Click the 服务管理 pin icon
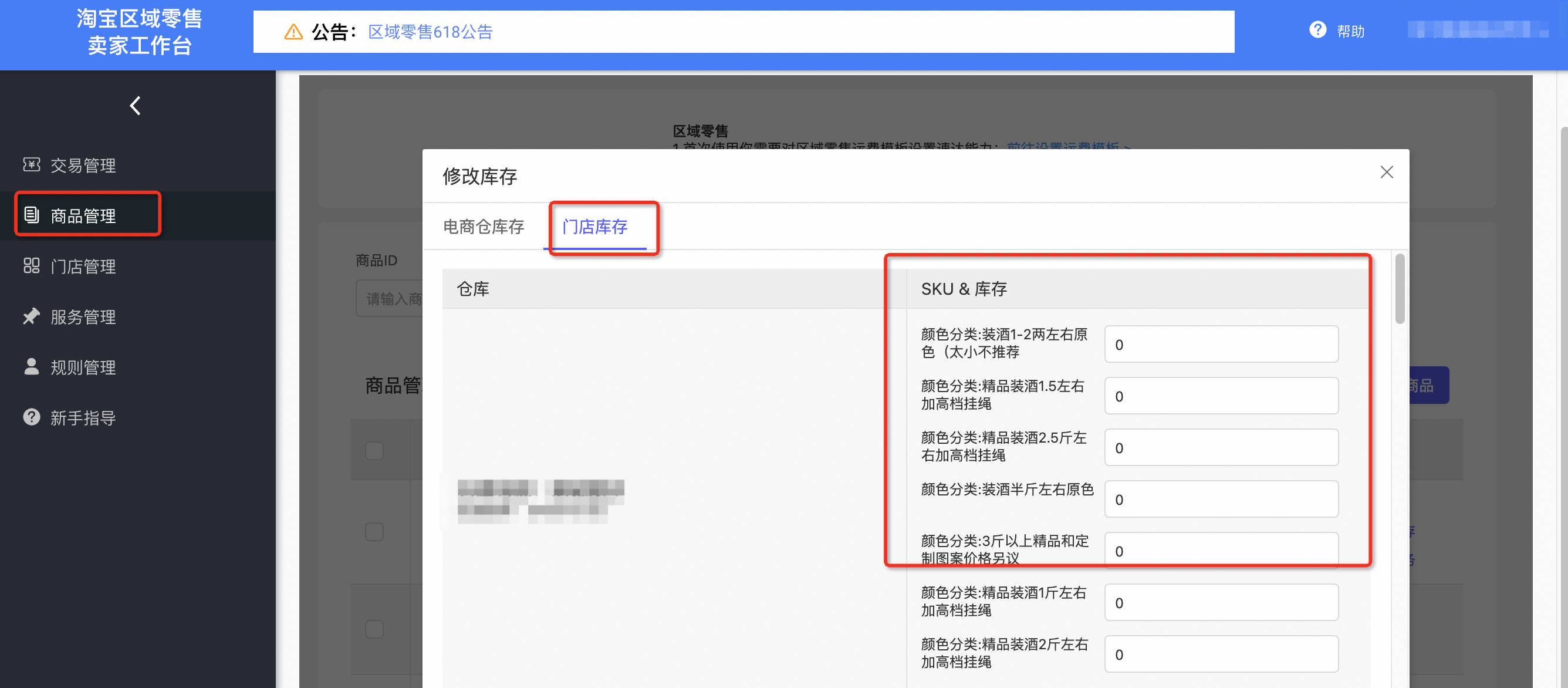The height and width of the screenshot is (688, 1568). coord(31,316)
